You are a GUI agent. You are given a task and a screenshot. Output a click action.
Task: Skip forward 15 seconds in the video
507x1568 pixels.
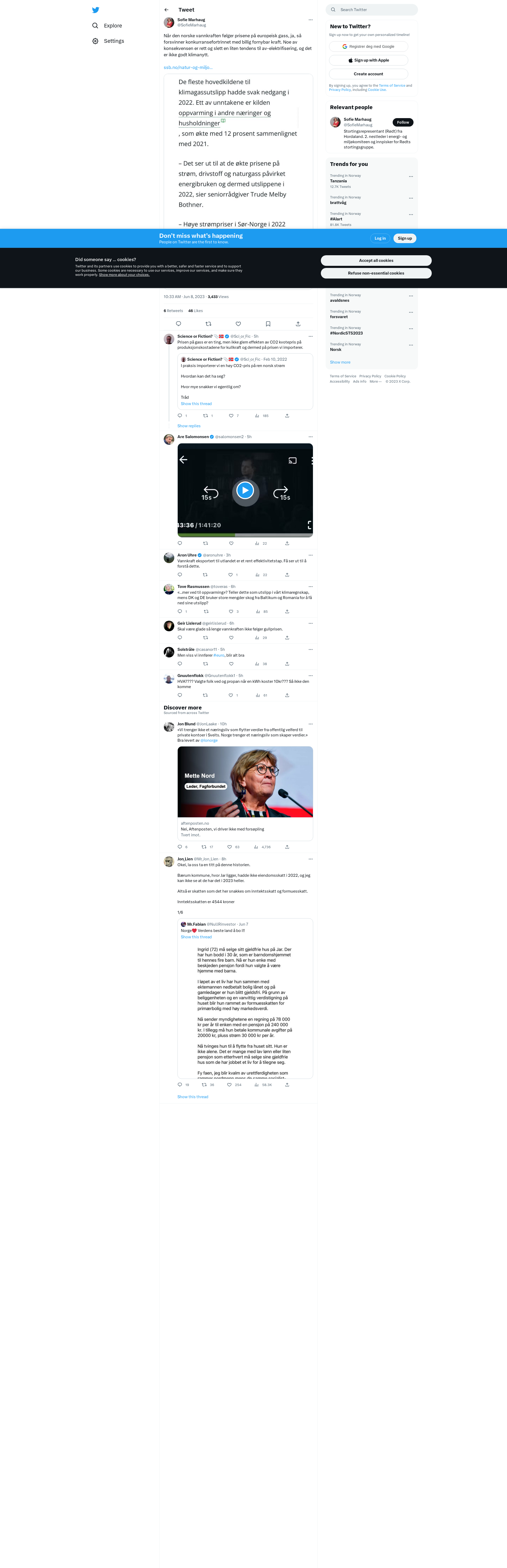click(281, 493)
